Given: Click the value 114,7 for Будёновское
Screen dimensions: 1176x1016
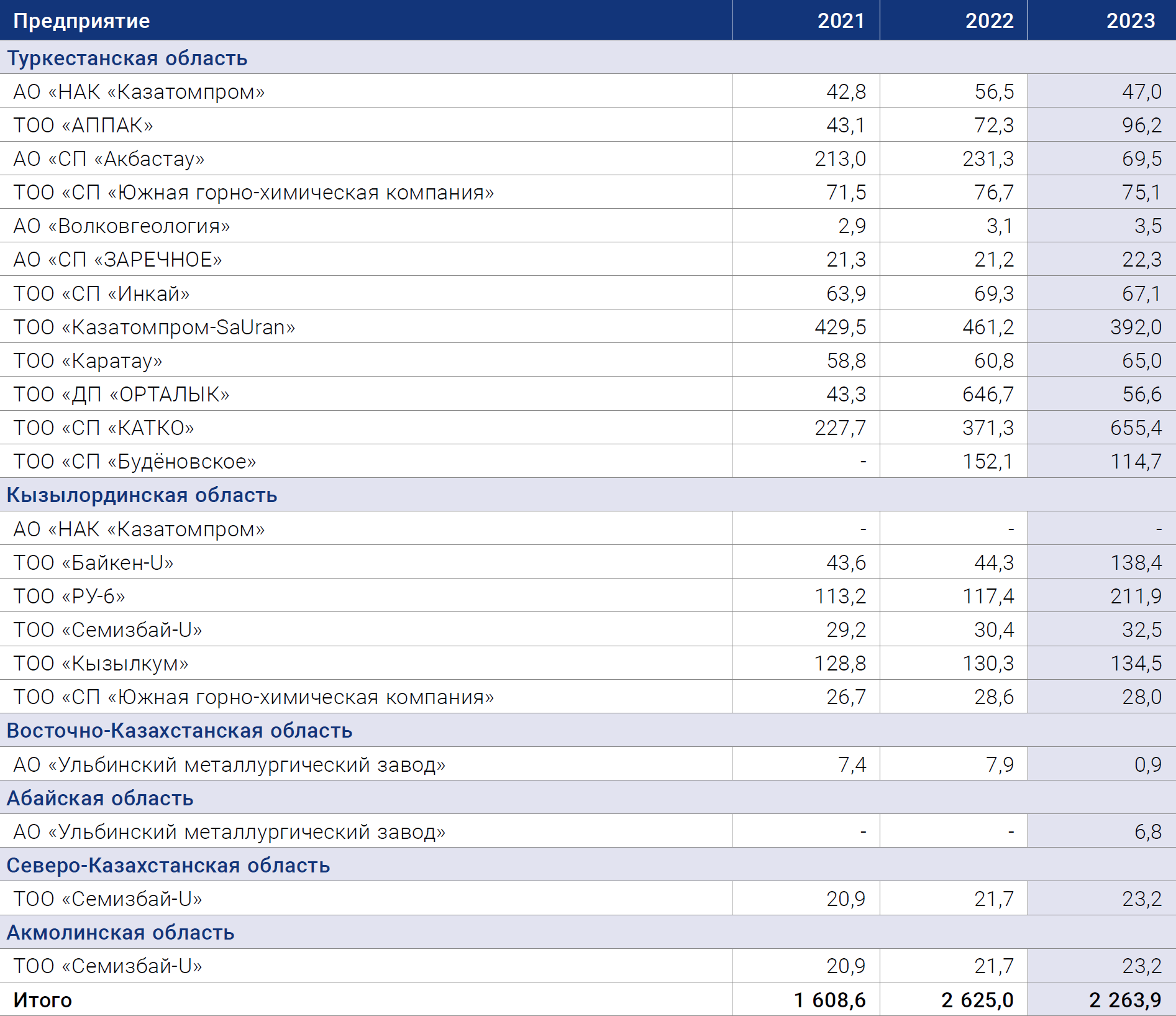Looking at the screenshot, I should tap(1136, 461).
